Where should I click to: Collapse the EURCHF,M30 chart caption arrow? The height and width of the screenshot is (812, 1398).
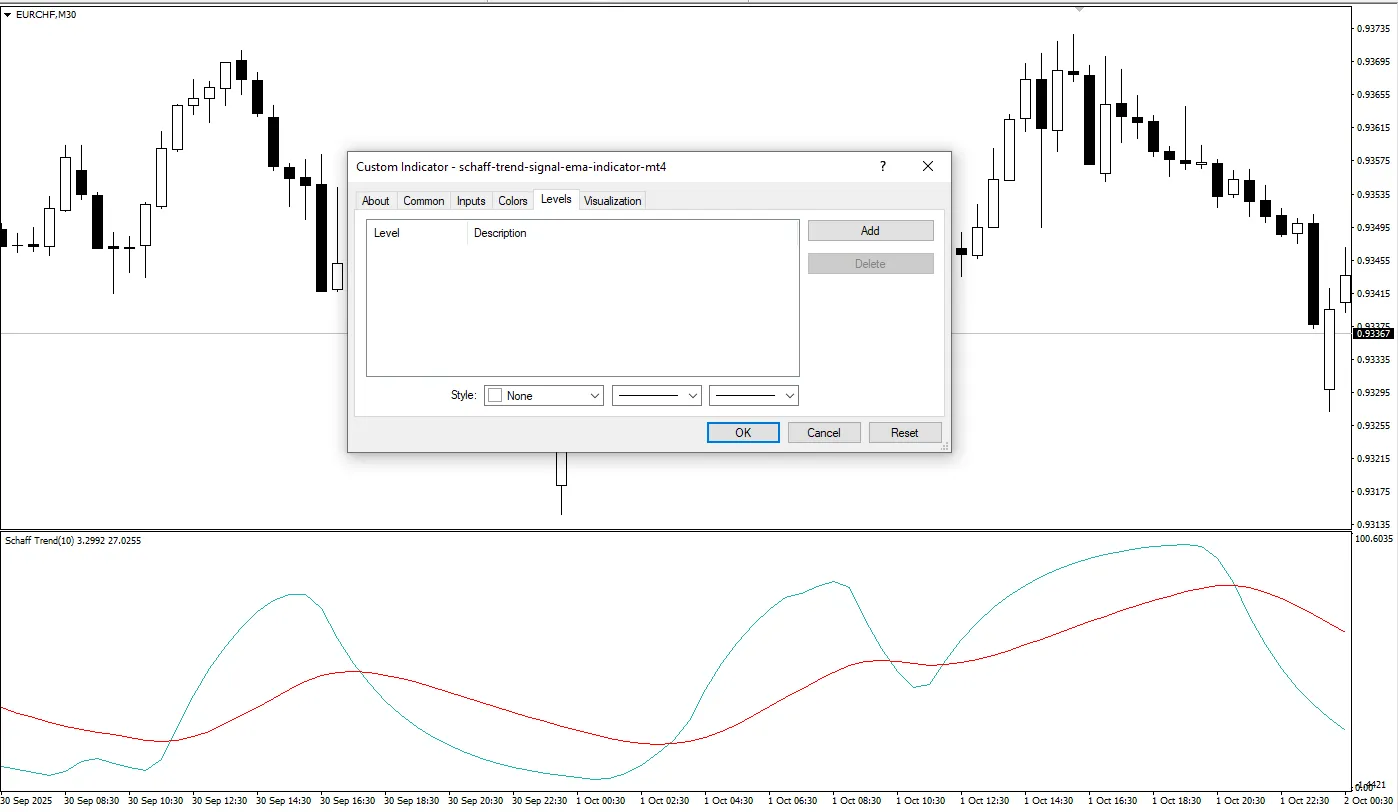click(x=8, y=14)
